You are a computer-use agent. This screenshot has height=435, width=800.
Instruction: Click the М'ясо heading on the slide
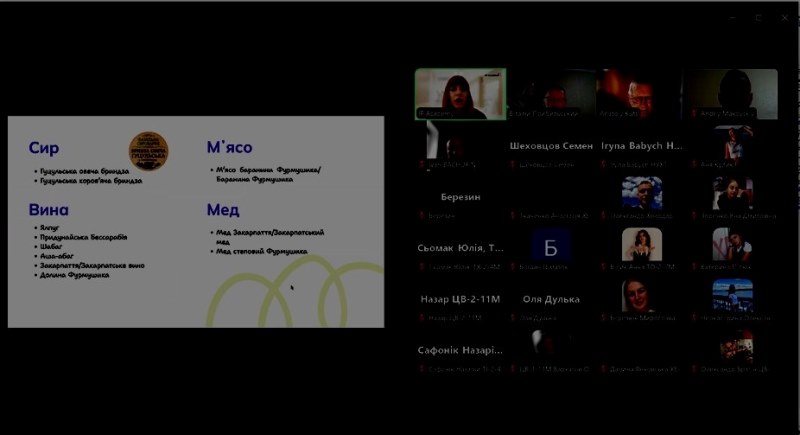click(229, 147)
